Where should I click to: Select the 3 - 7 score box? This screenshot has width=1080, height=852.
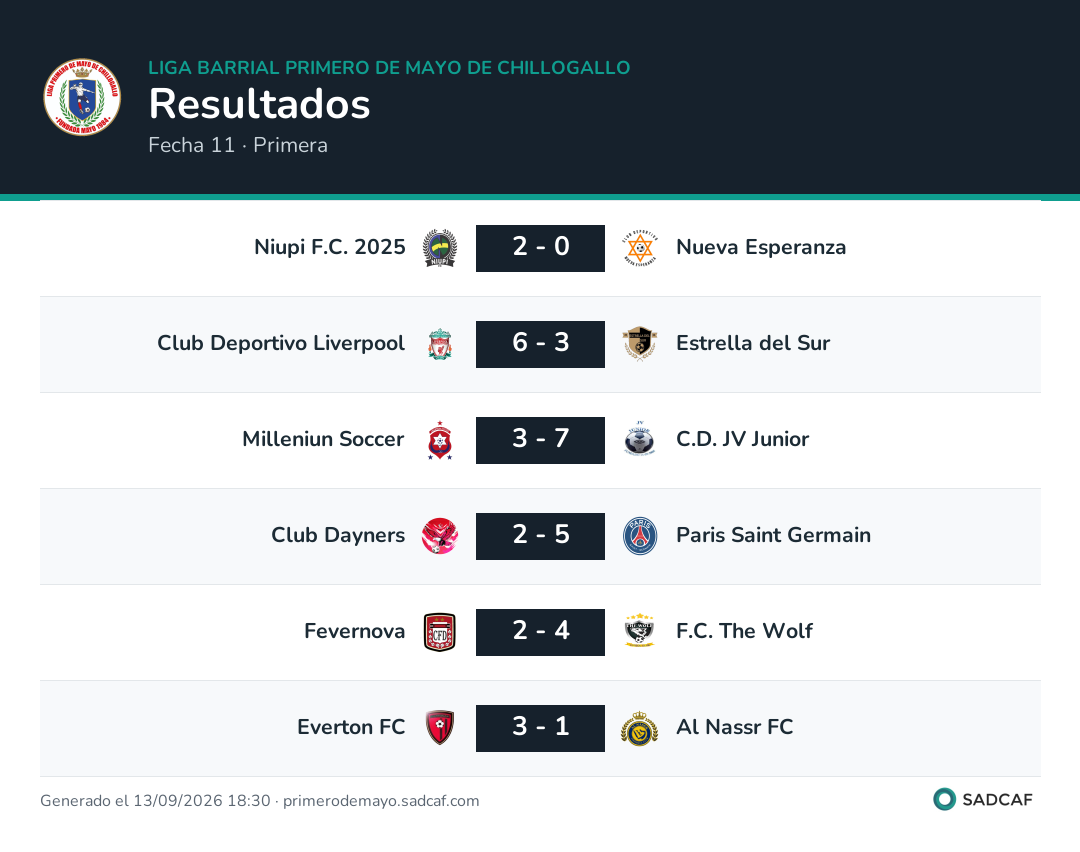click(x=540, y=440)
